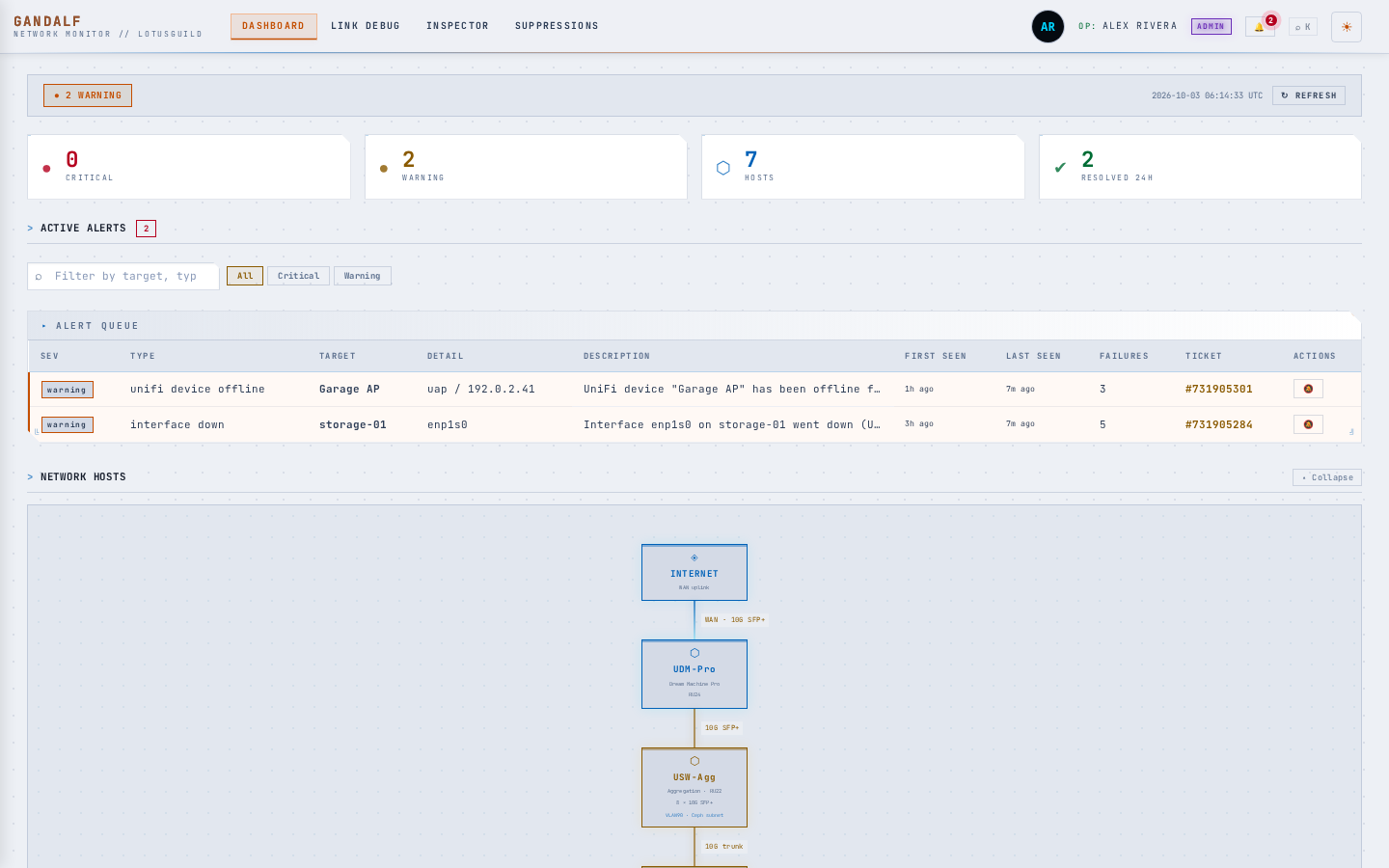Open the Resolved 24h summary card
Screen dimensions: 1389x868
tap(1200, 167)
